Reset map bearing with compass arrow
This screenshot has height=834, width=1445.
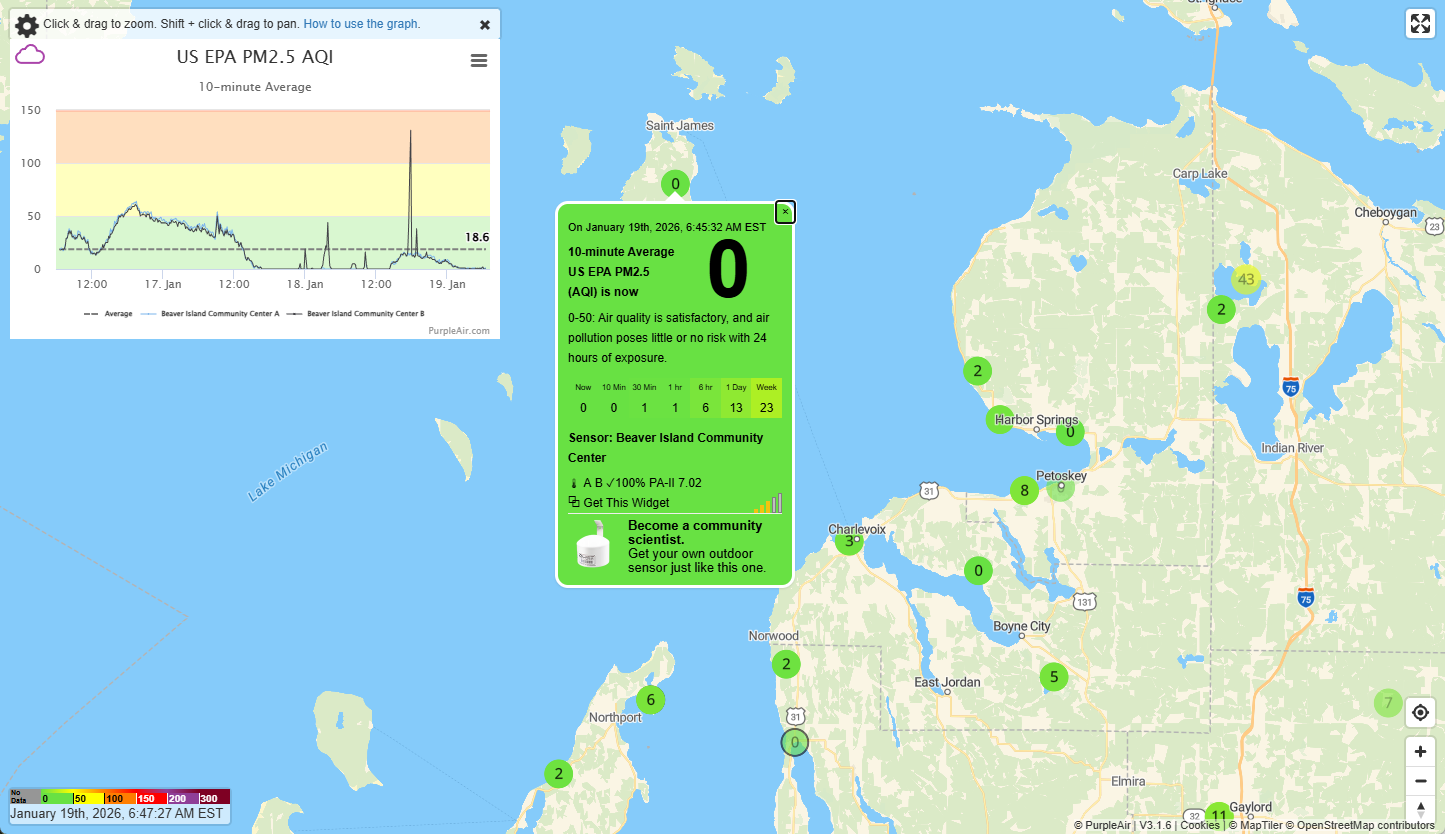tap(1420, 808)
